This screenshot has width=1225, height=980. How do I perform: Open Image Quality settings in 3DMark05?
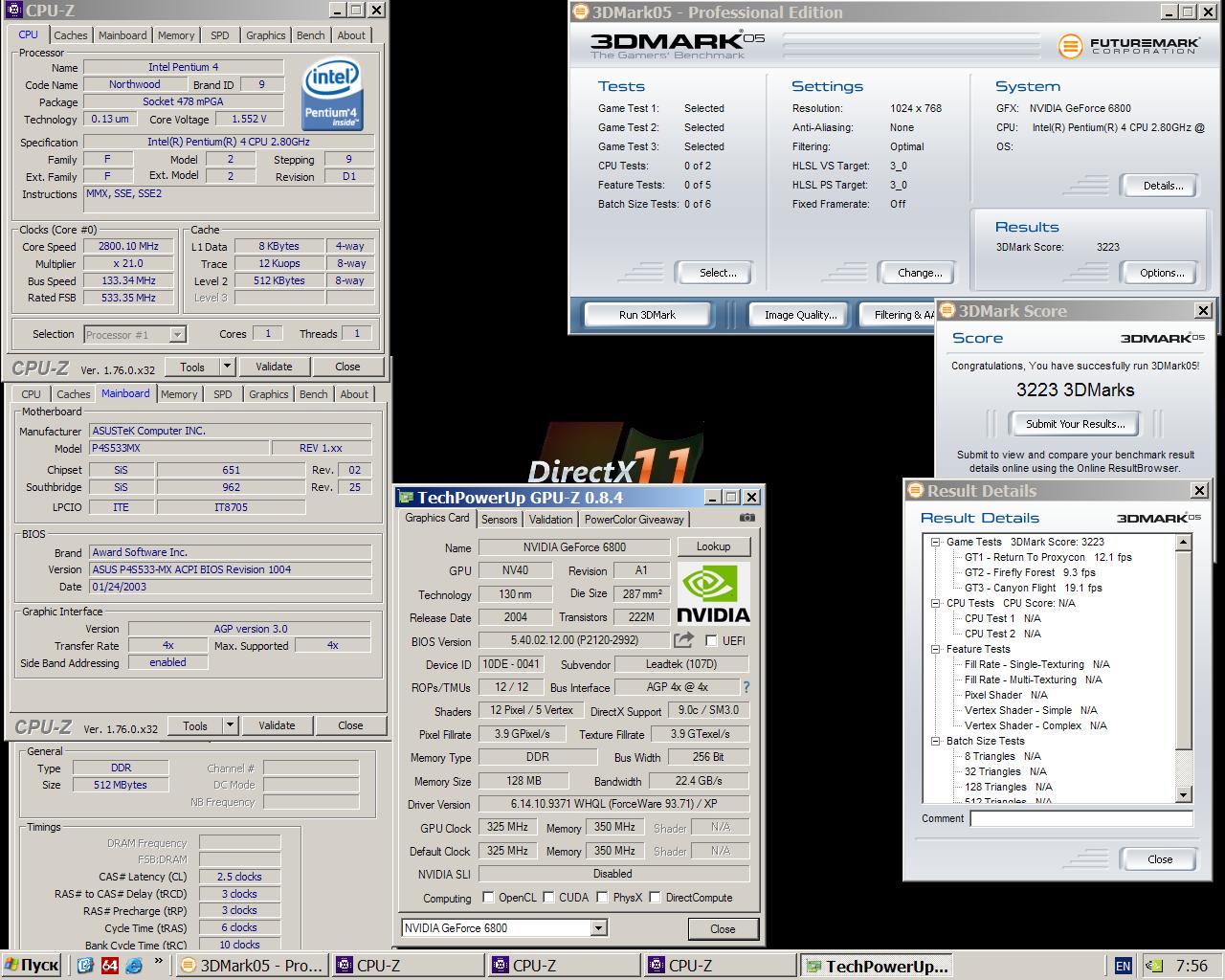tap(800, 315)
